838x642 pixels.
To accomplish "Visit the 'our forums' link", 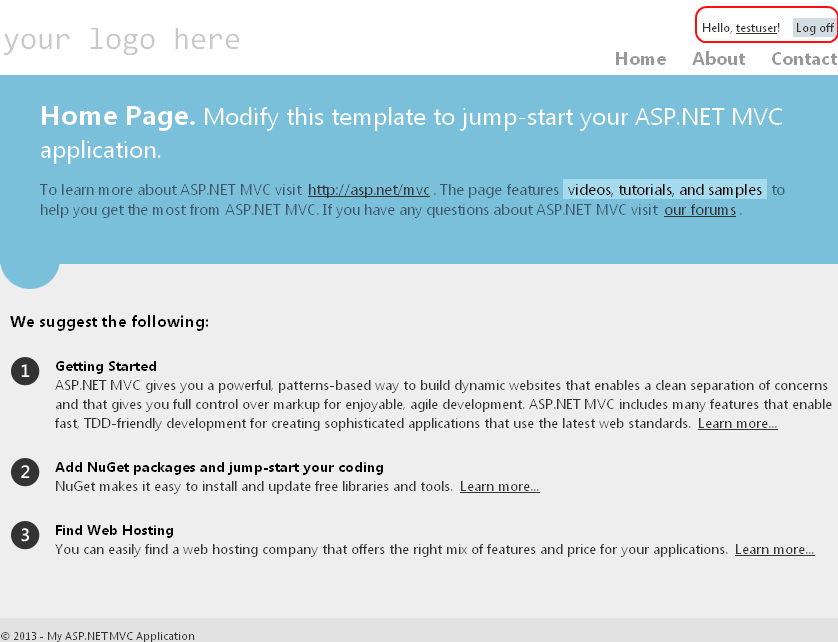I will (x=700, y=210).
